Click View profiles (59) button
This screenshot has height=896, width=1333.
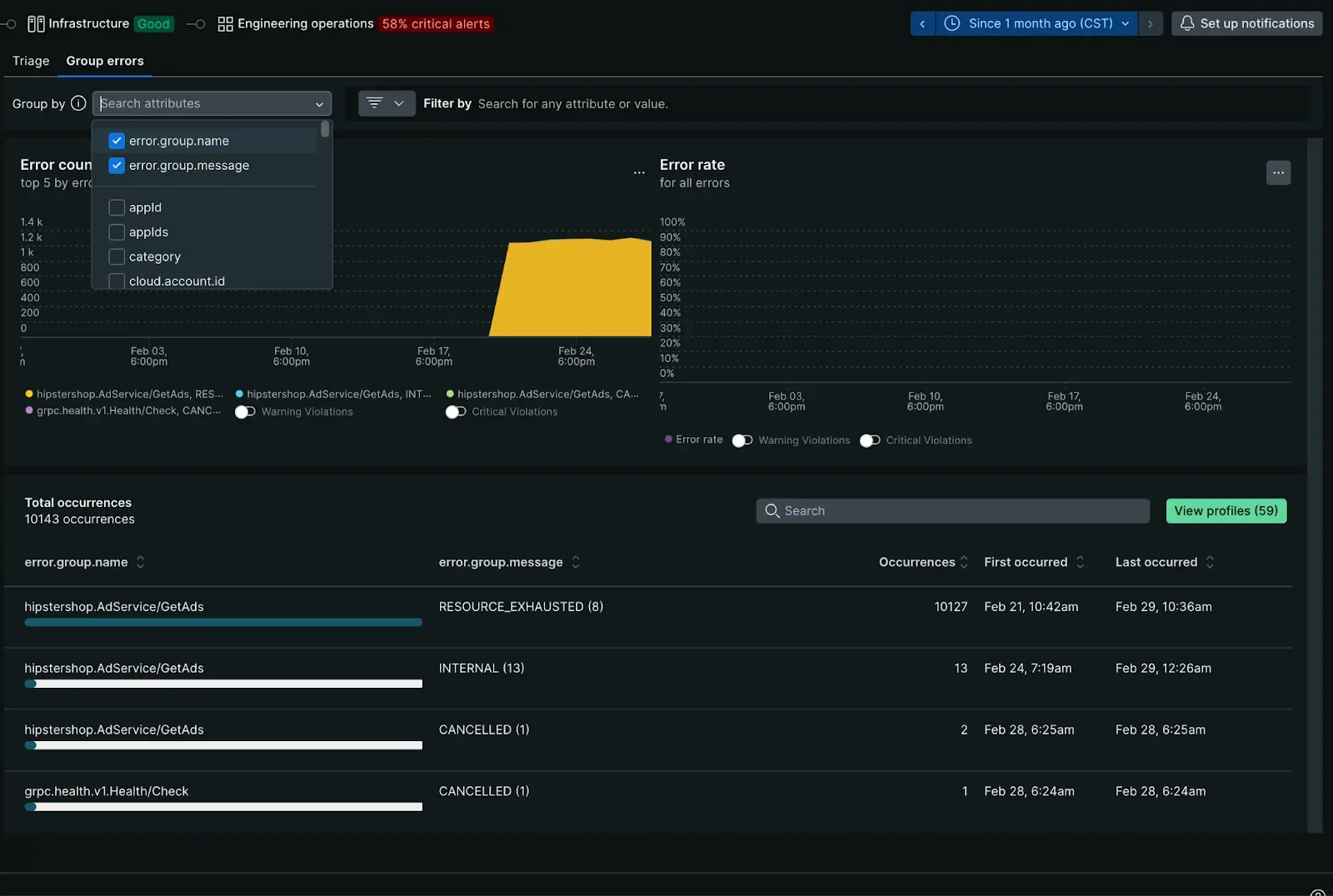[x=1226, y=510]
